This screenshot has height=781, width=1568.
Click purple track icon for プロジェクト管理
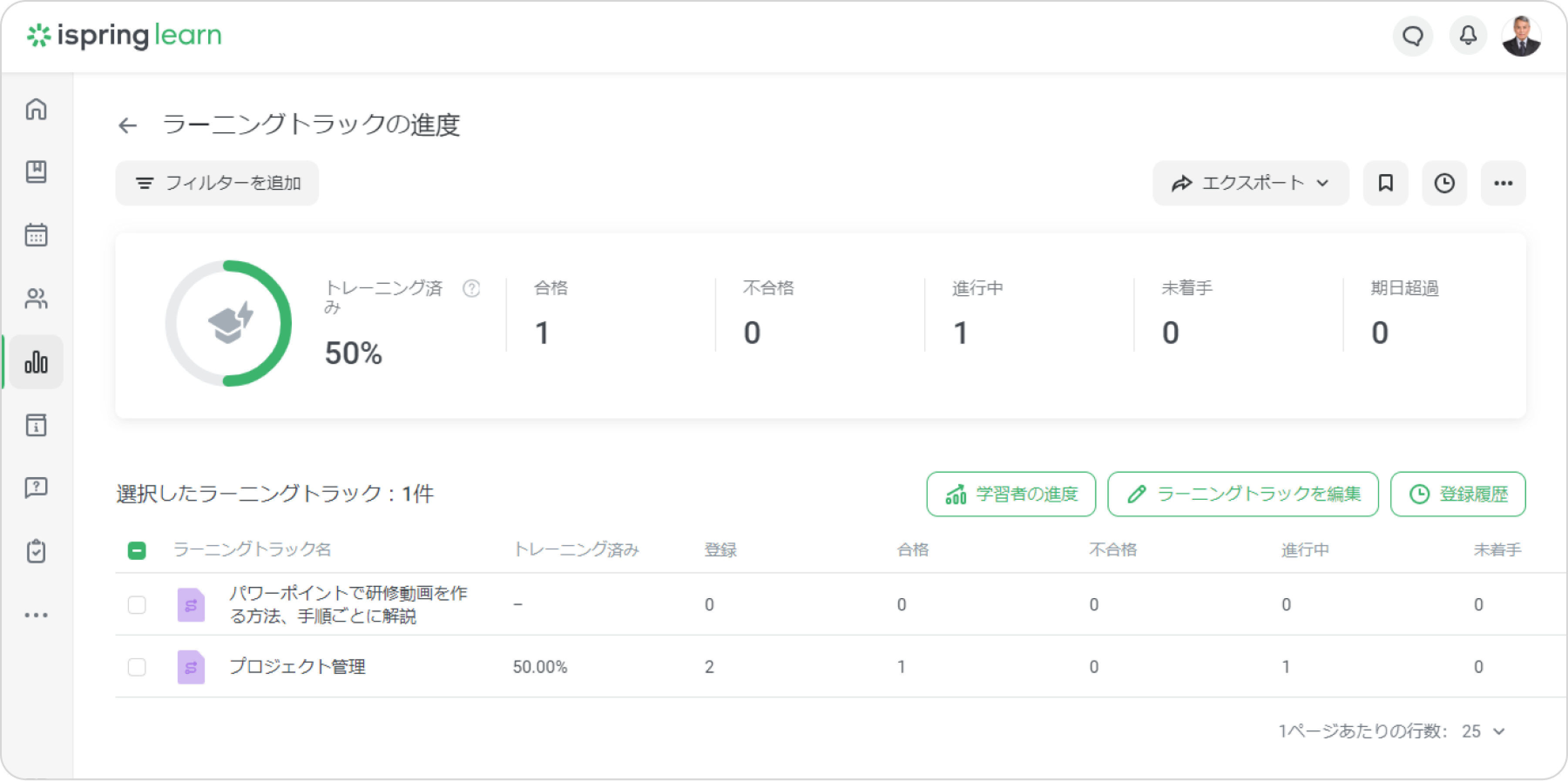click(190, 667)
